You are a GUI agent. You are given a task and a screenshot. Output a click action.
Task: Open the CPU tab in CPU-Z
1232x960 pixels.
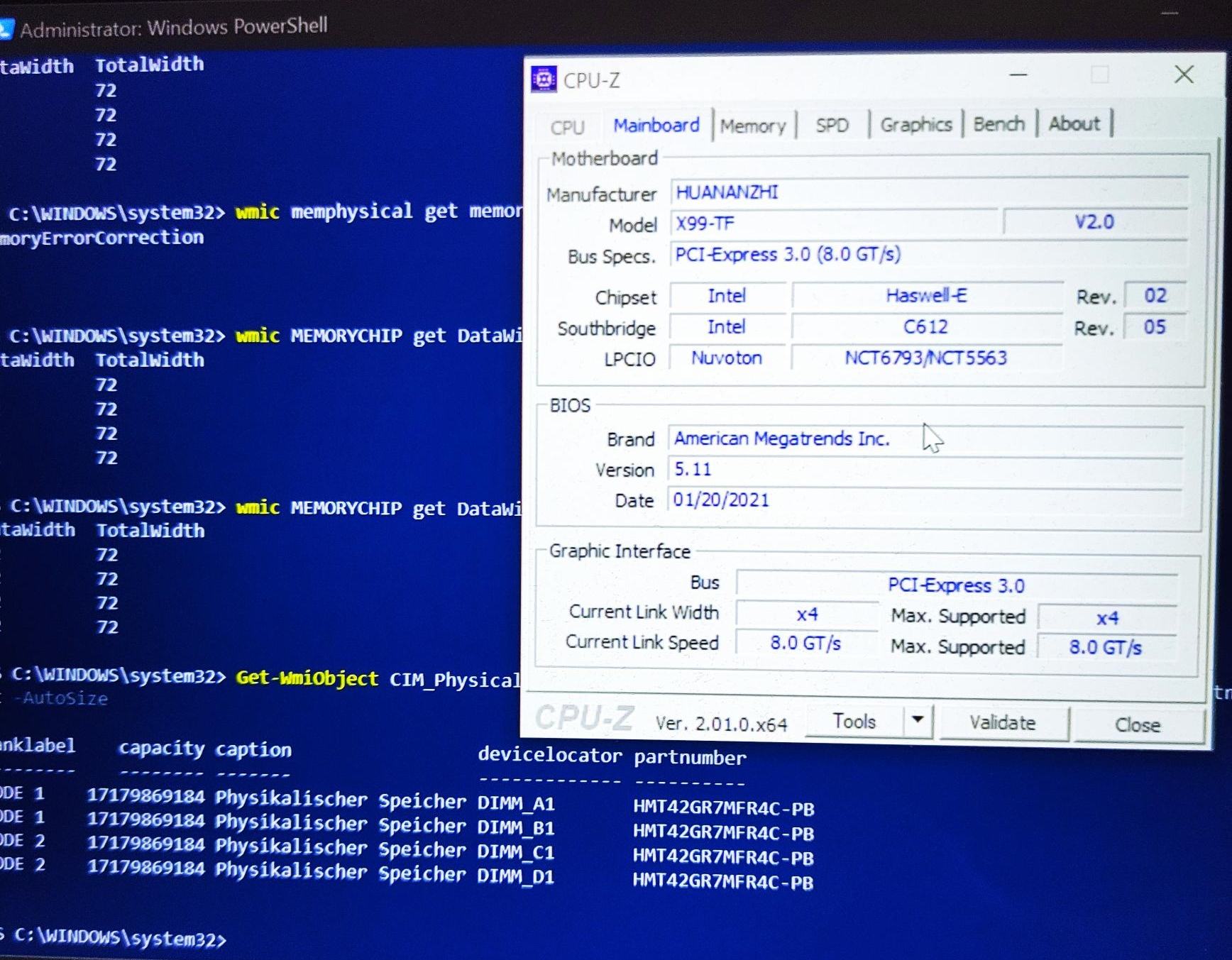567,127
